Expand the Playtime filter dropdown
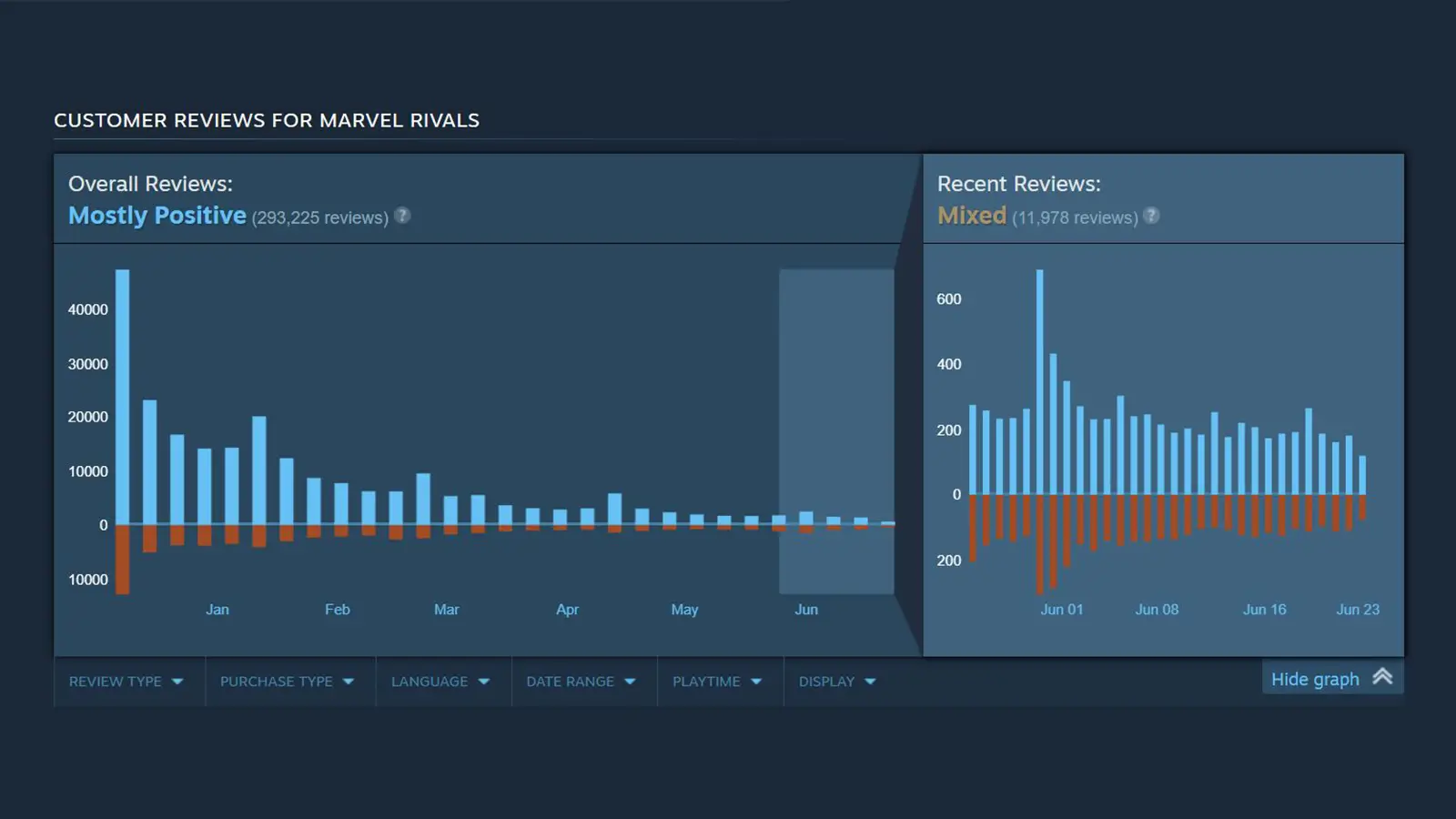Image resolution: width=1456 pixels, height=819 pixels. point(717,682)
